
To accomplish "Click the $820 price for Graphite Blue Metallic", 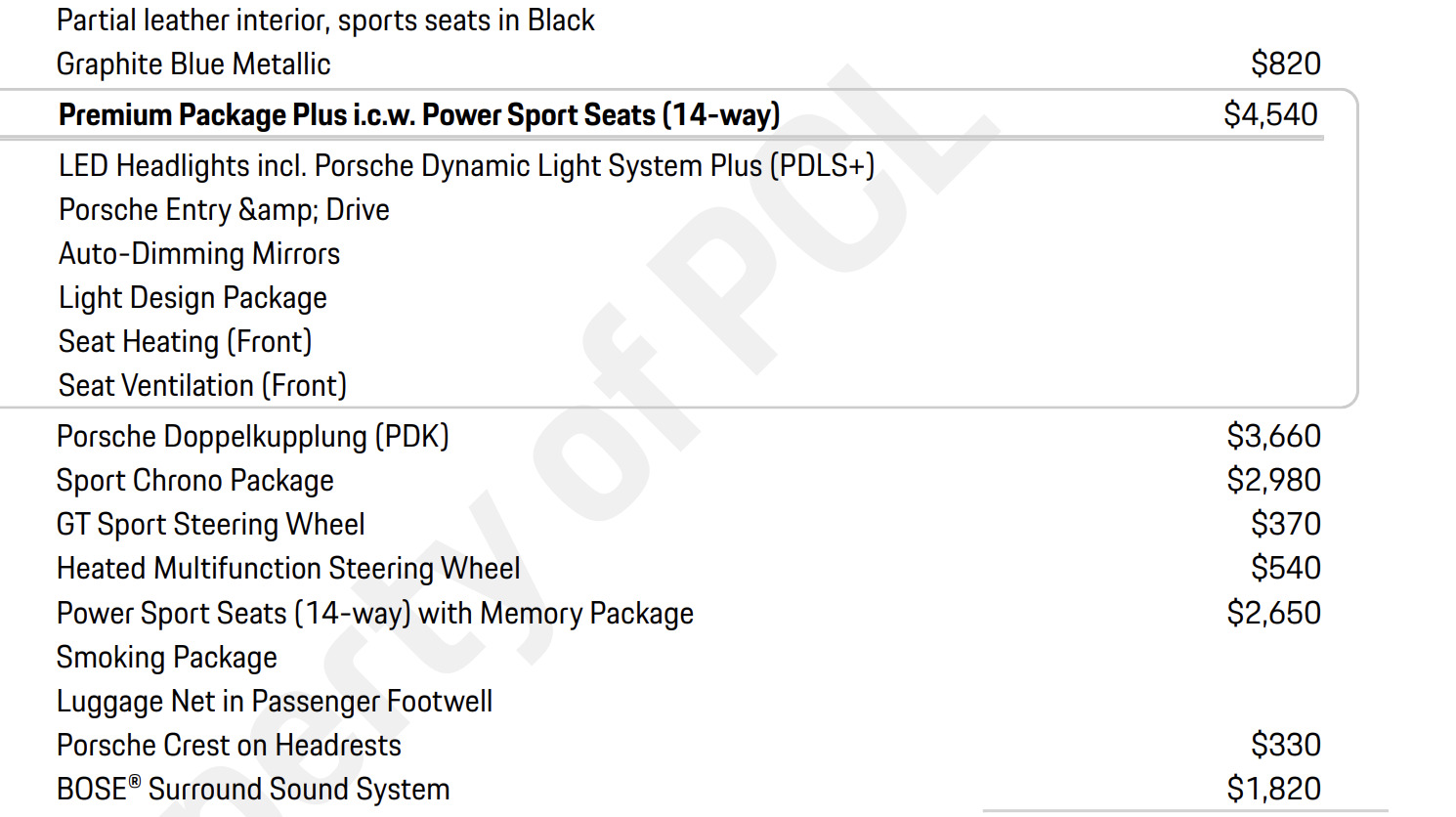I will (x=1285, y=64).
